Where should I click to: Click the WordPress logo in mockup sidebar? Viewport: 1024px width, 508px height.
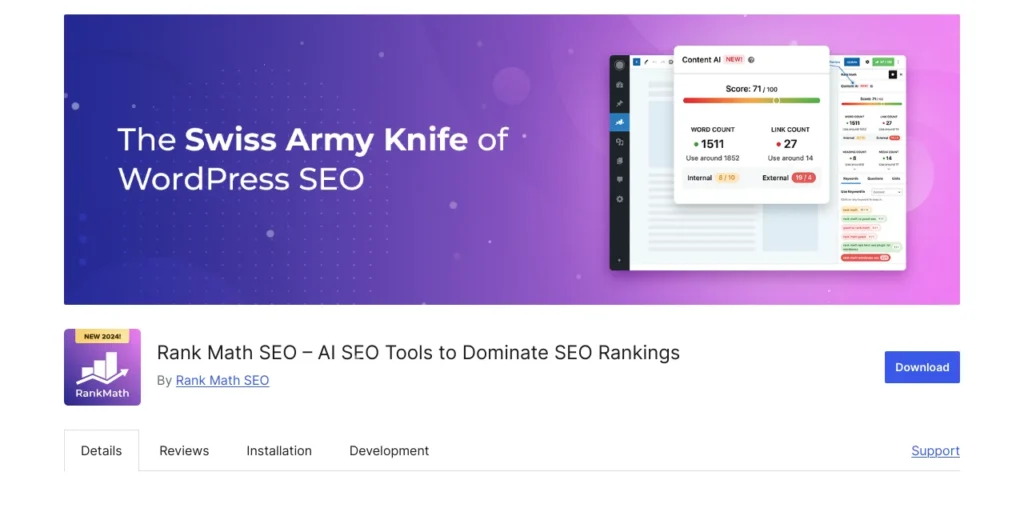click(x=620, y=66)
